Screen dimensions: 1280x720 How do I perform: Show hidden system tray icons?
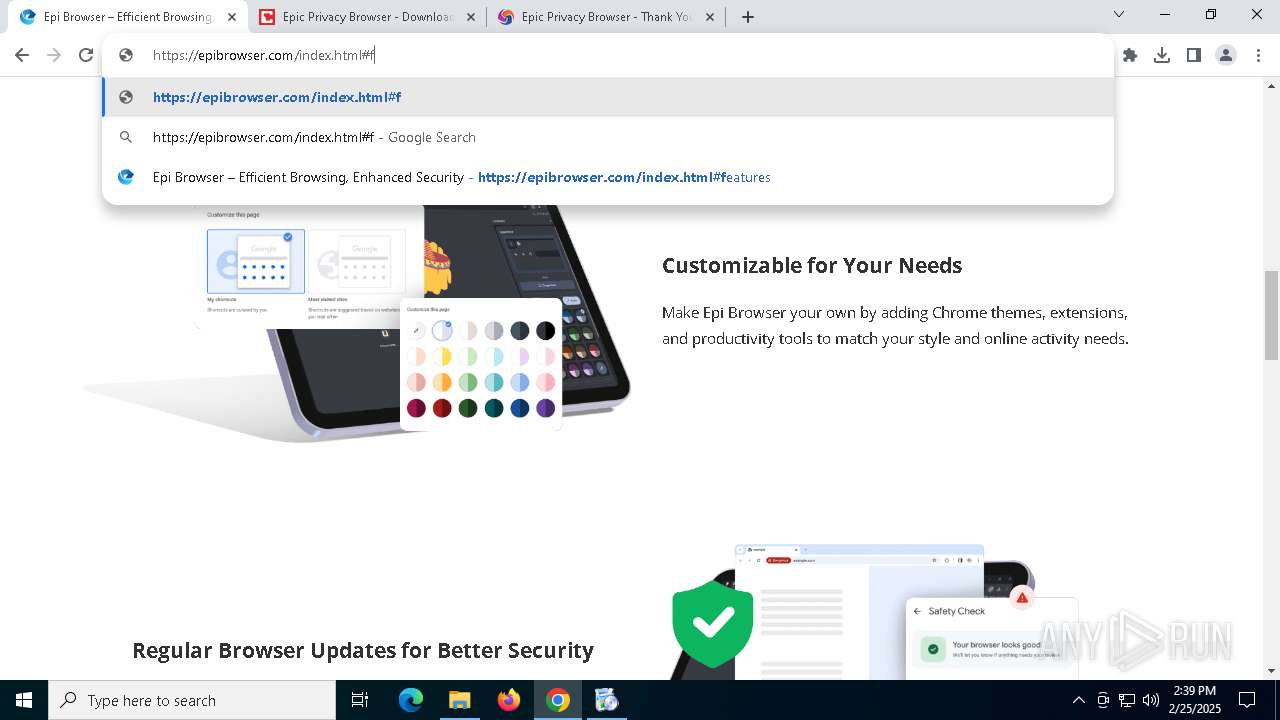click(x=1079, y=700)
